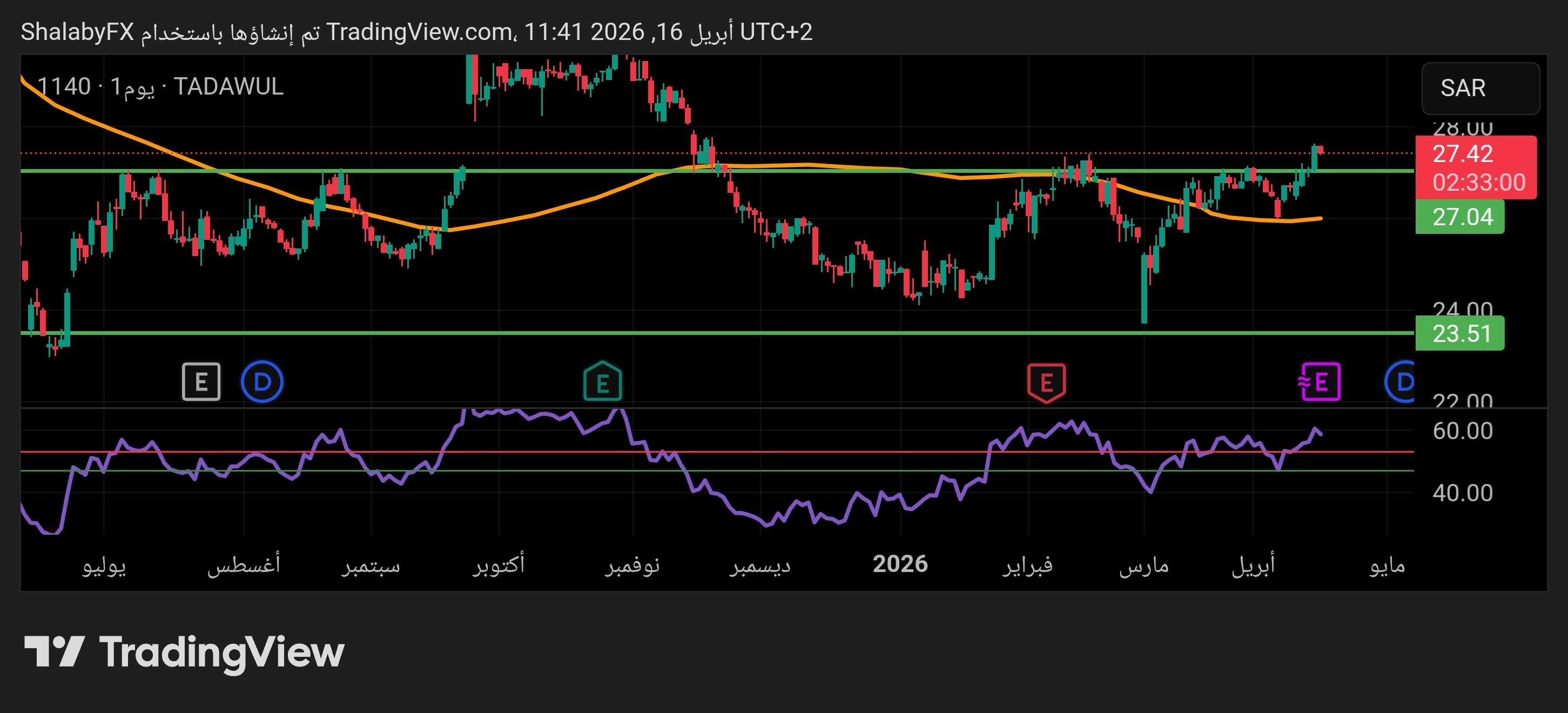The width and height of the screenshot is (1568, 713).
Task: Click the 40.00 RSI scale label
Action: click(1462, 493)
